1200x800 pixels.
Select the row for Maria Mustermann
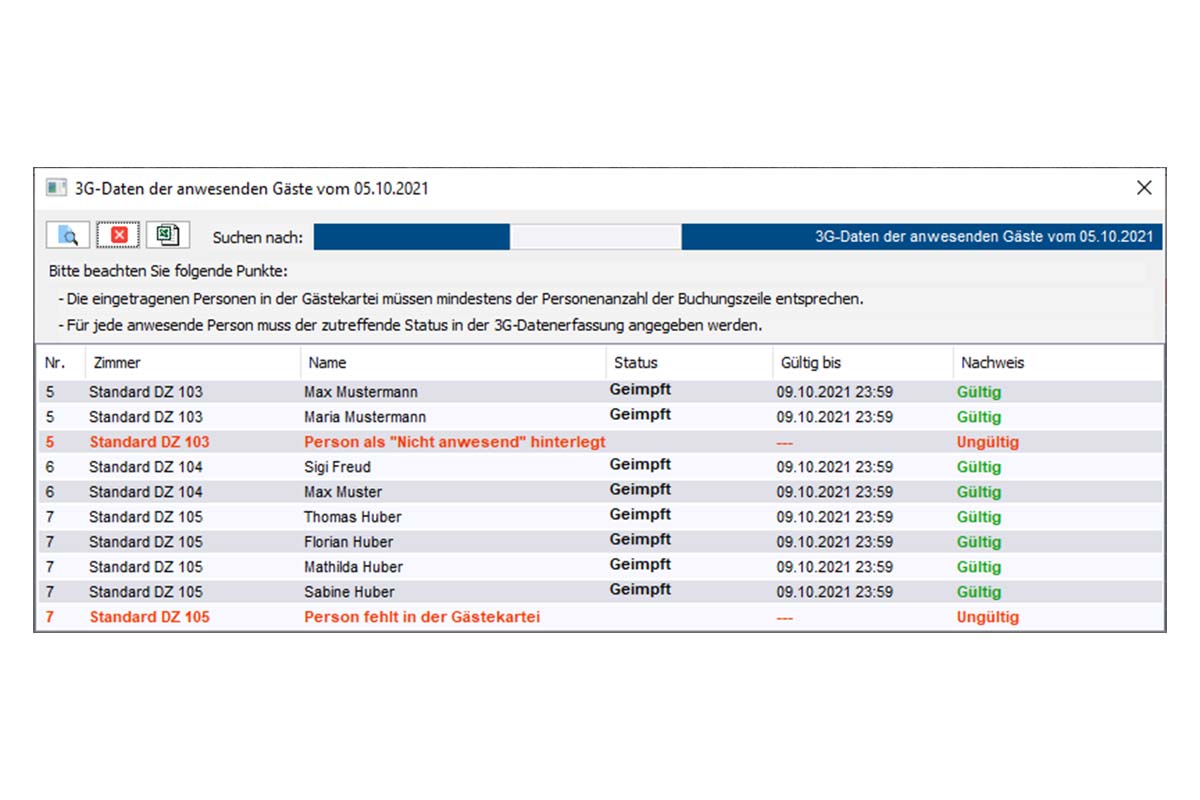[x=364, y=417]
